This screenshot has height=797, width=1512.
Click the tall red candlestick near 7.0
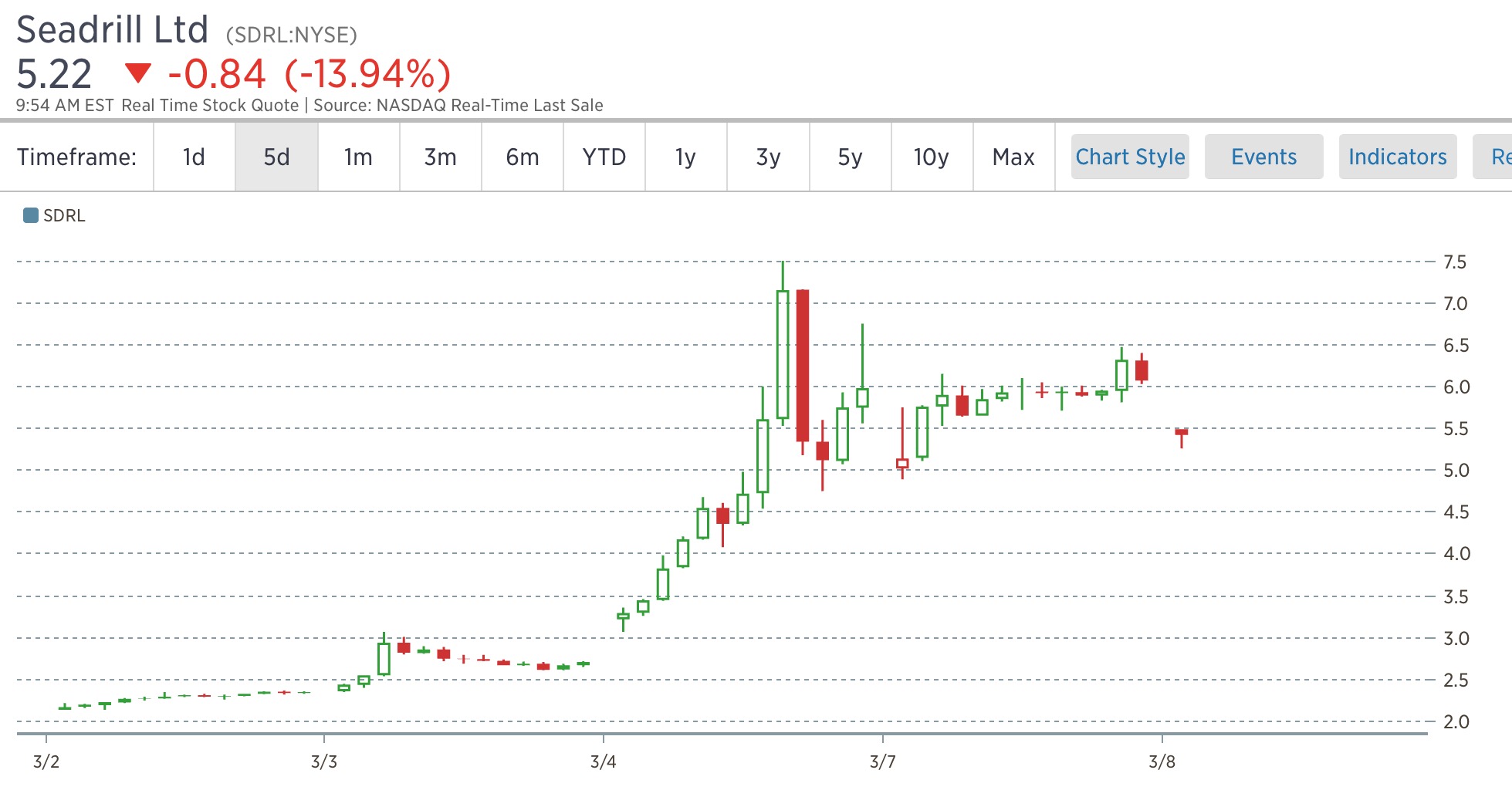tap(803, 366)
